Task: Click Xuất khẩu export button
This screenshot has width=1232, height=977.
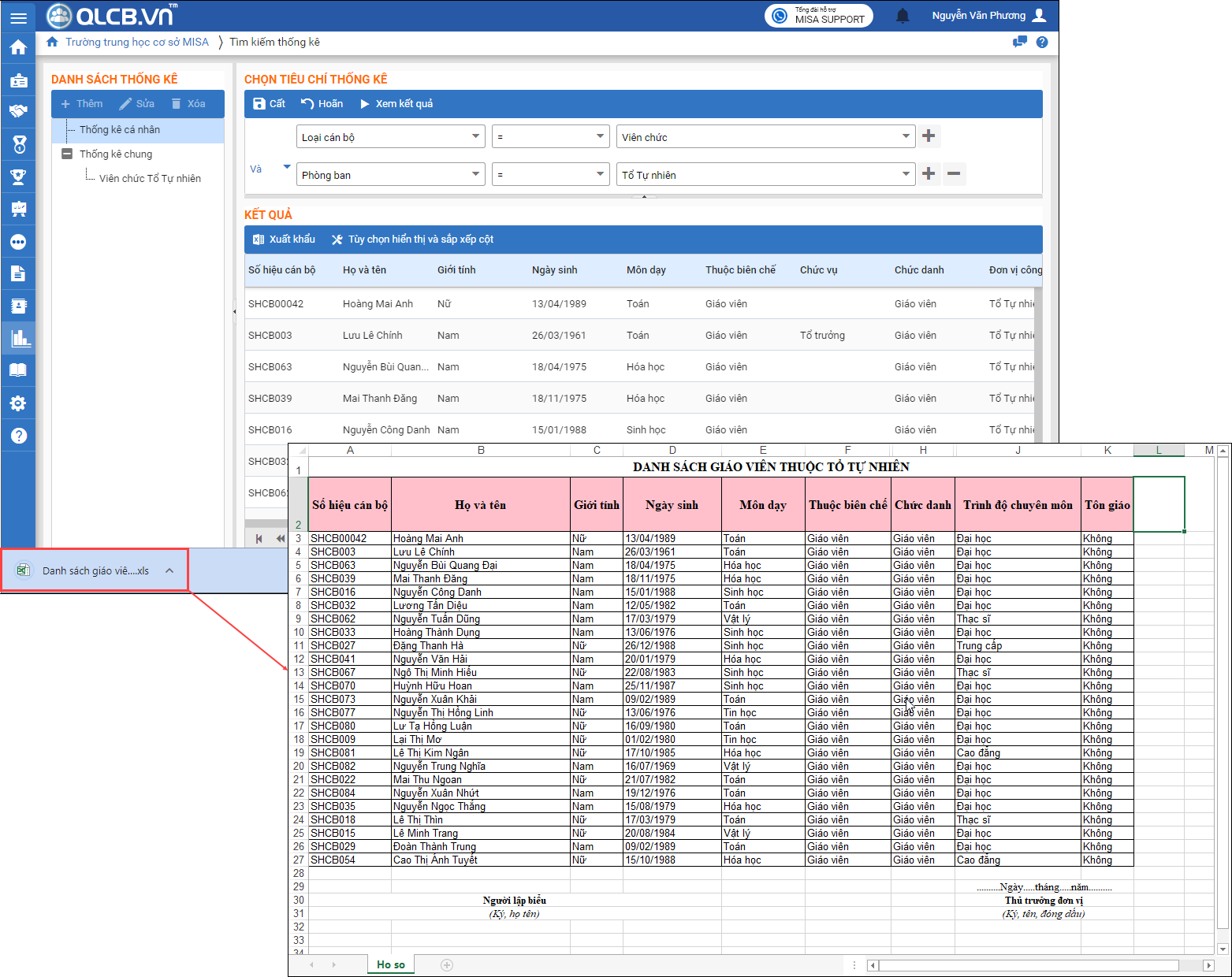Action: coord(284,240)
